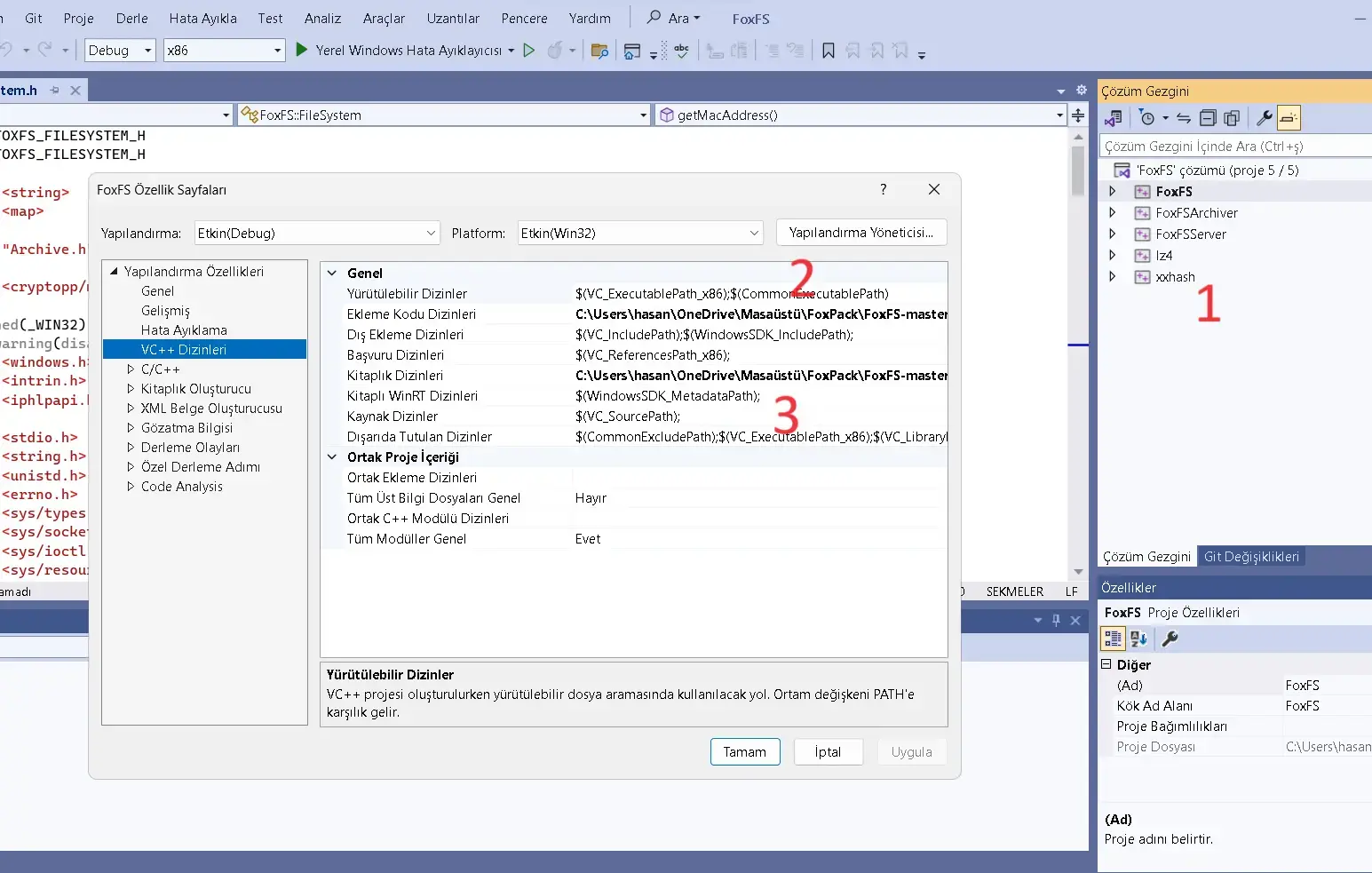Click the editor's vertical scrollbar thumb

(x=1078, y=169)
